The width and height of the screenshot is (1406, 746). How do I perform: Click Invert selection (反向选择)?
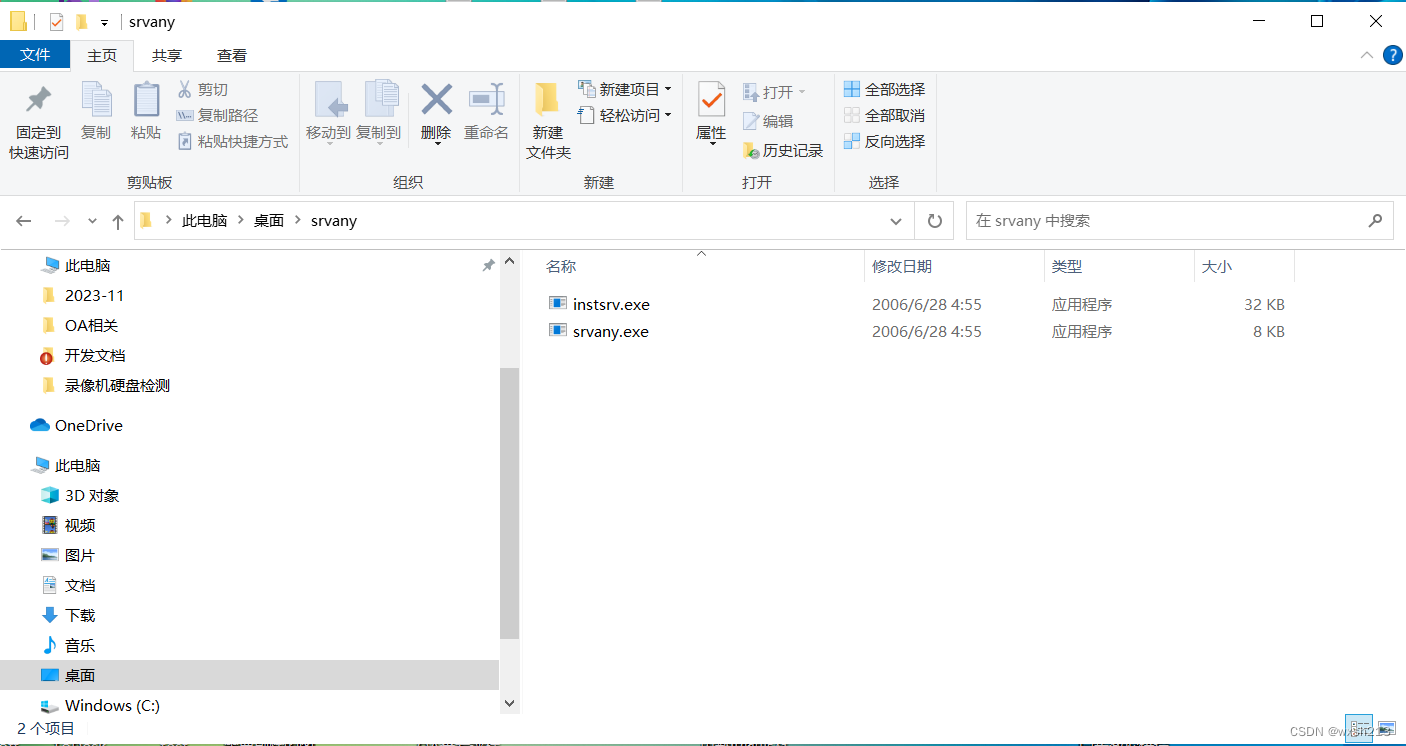(x=884, y=141)
